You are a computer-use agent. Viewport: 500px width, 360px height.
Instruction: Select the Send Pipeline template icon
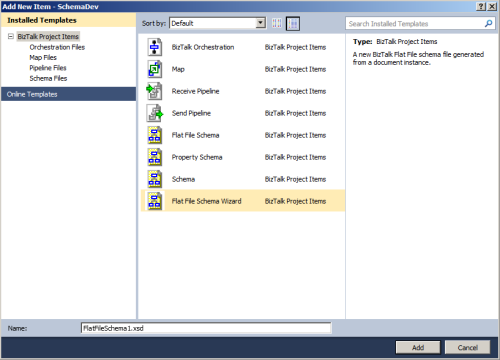(155, 113)
